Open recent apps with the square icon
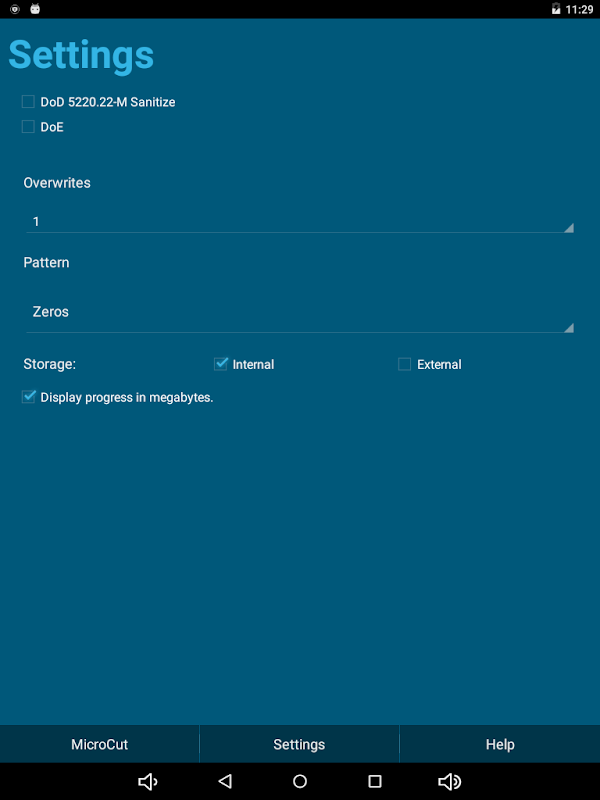Screen dimensions: 600x800 coord(375,781)
